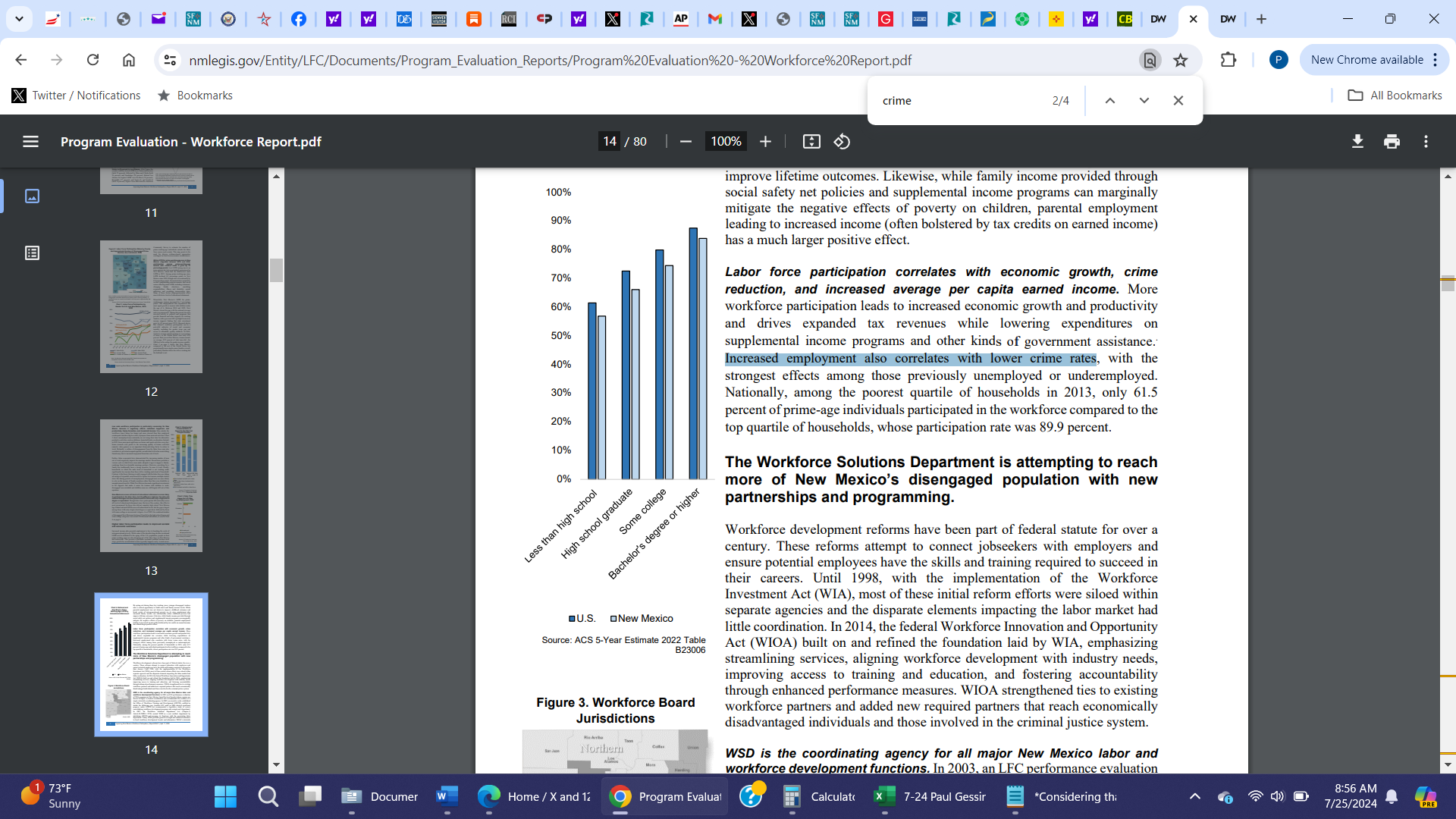Screen dimensions: 1456x819
Task: Go to next find result
Action: pos(1144,101)
